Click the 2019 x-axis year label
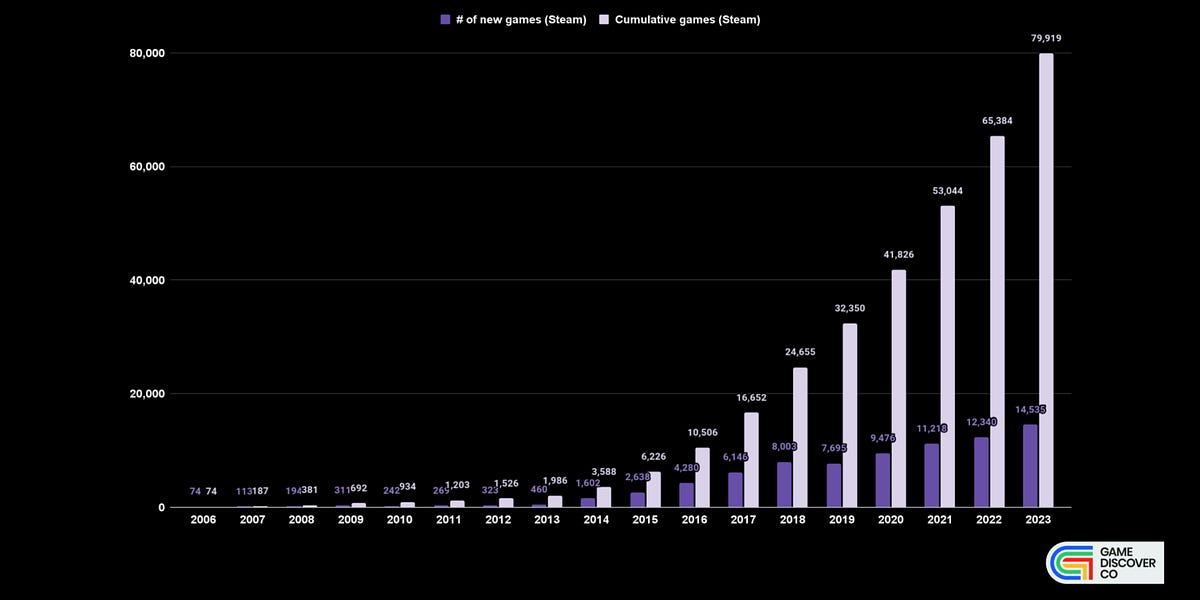The width and height of the screenshot is (1200, 600). (842, 520)
